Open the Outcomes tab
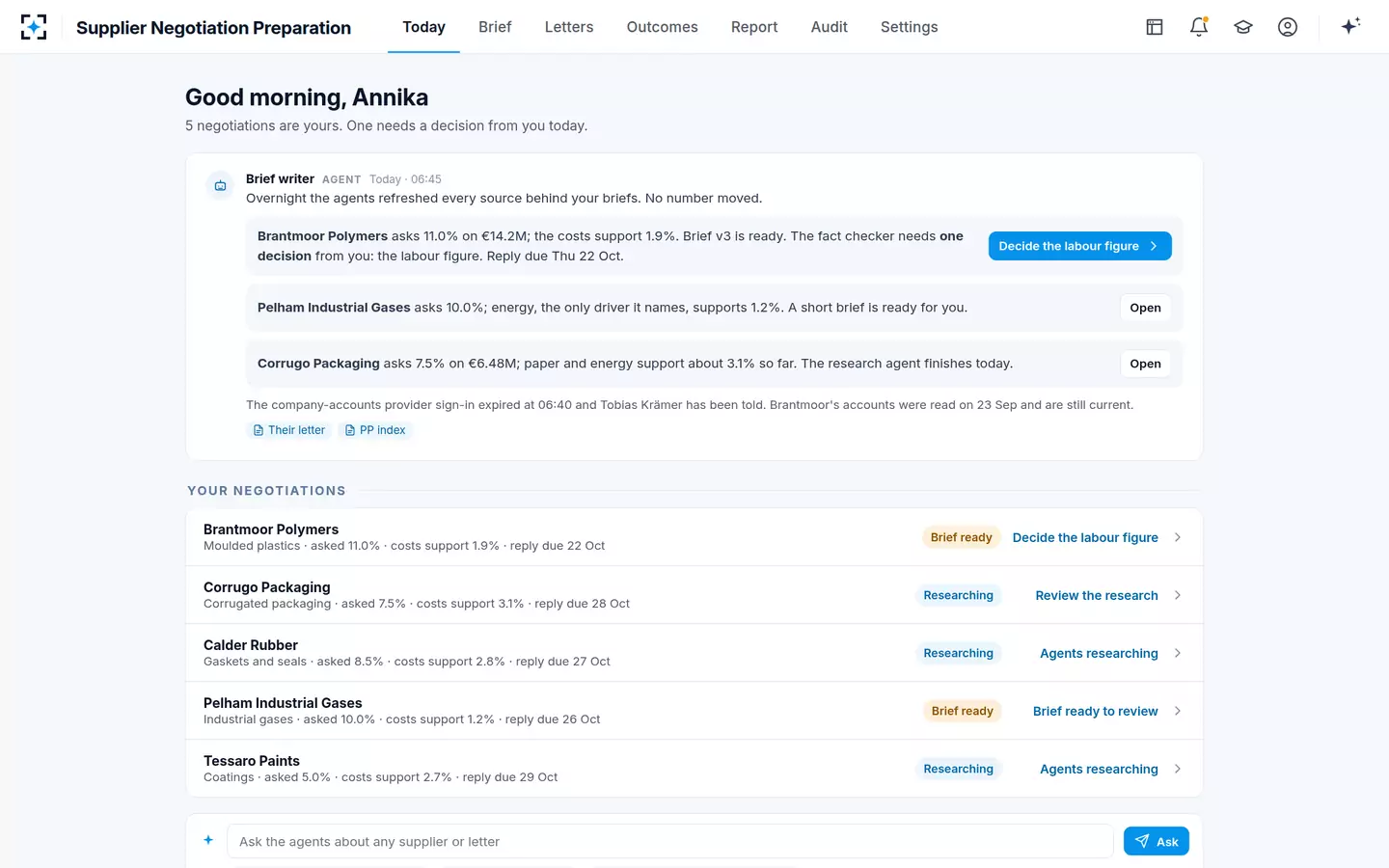Screen dimensions: 1389x868 pos(662,27)
